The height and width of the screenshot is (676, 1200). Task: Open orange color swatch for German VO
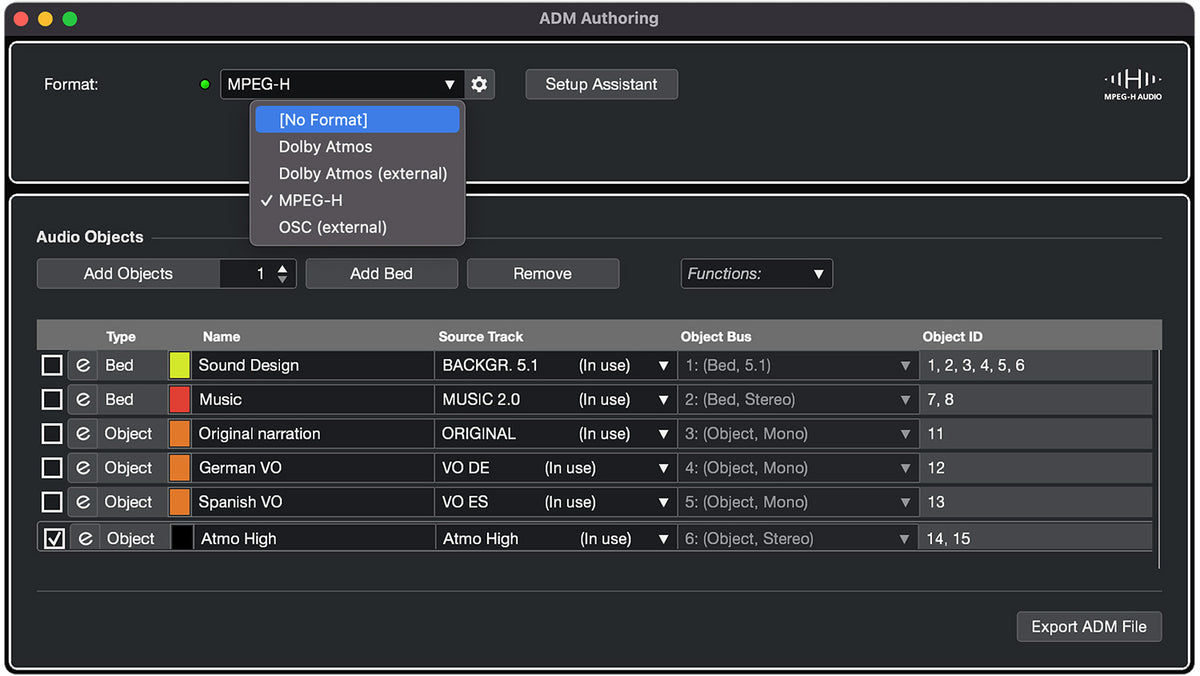(x=179, y=468)
